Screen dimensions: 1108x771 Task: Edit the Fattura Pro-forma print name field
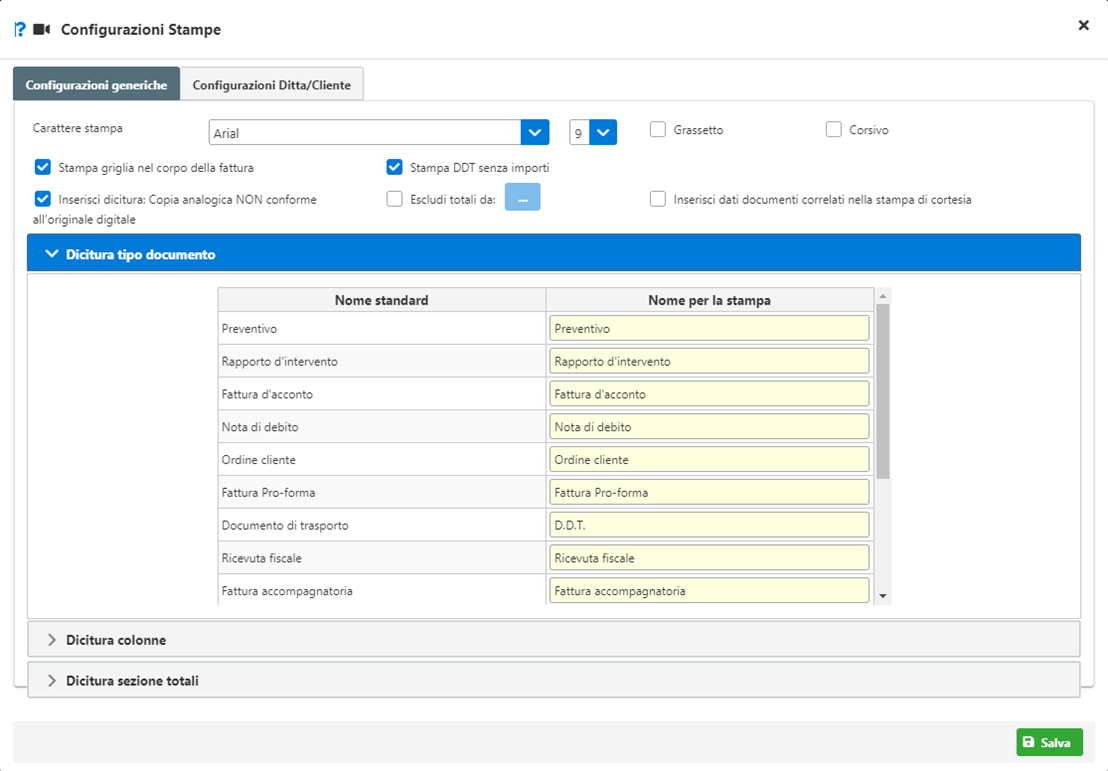pos(709,493)
